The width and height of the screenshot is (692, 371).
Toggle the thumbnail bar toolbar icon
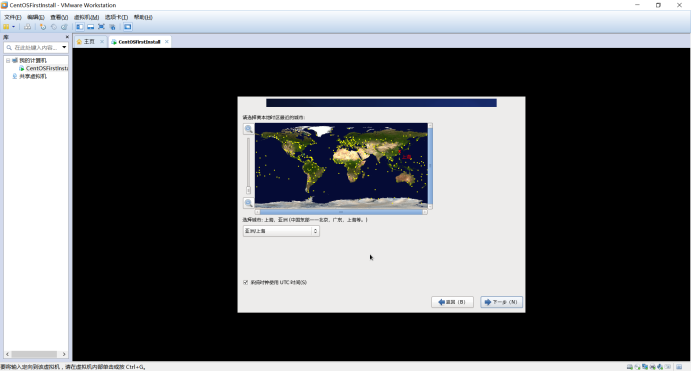click(x=90, y=27)
